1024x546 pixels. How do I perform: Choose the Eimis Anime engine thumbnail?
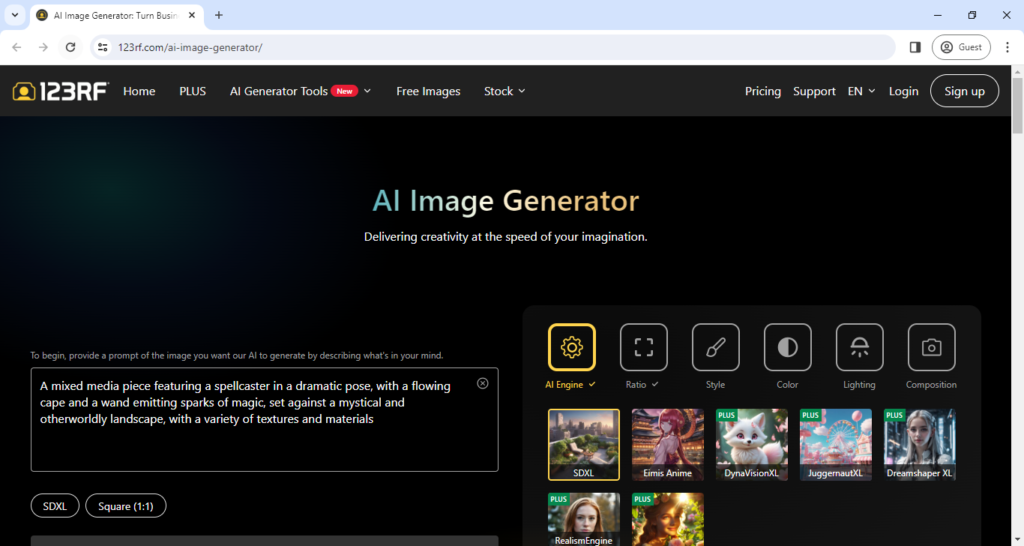coord(667,444)
